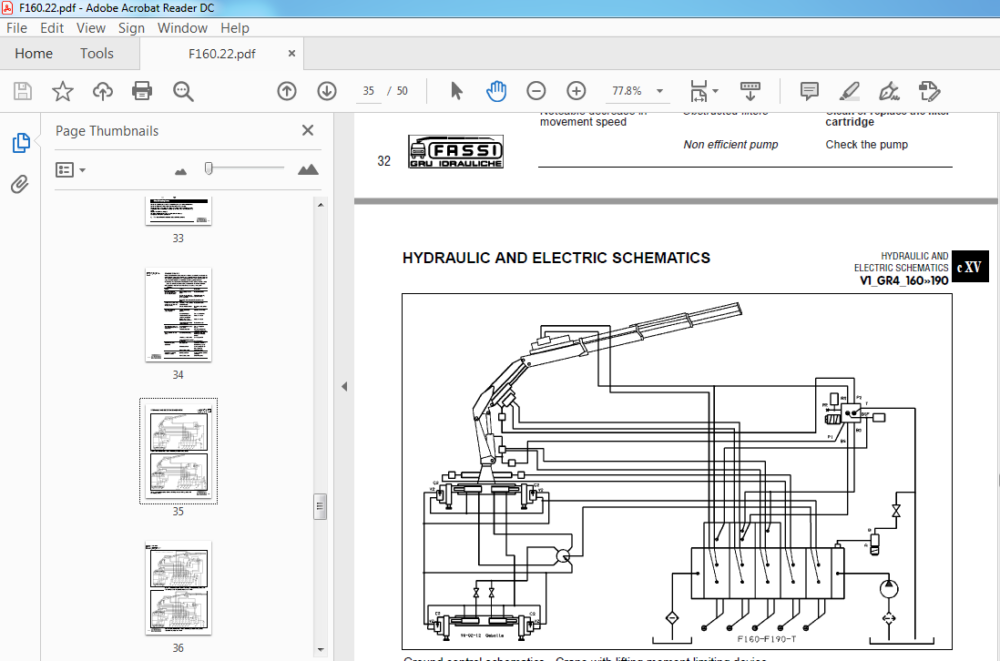1000x661 pixels.
Task: Go to previous page arrow
Action: click(287, 91)
